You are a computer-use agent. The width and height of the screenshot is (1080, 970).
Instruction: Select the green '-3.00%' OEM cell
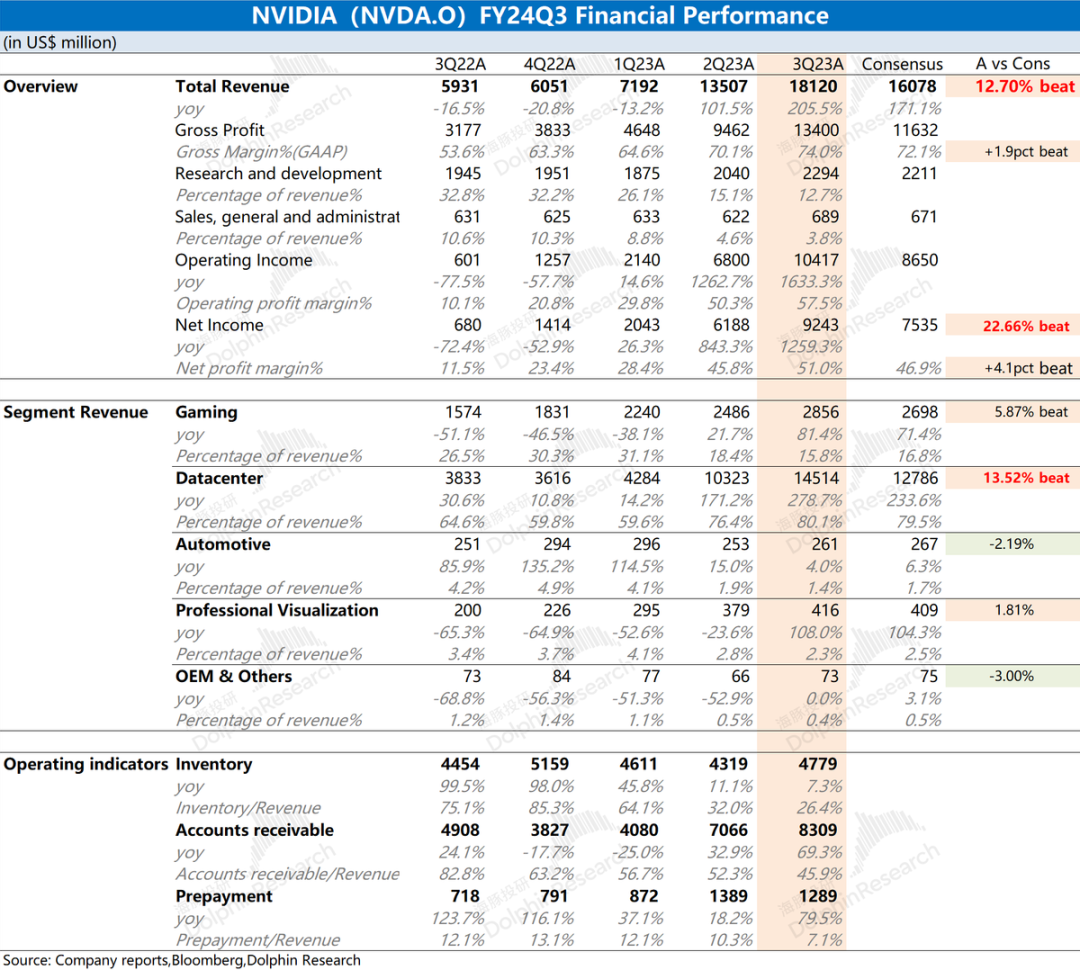pos(1013,677)
